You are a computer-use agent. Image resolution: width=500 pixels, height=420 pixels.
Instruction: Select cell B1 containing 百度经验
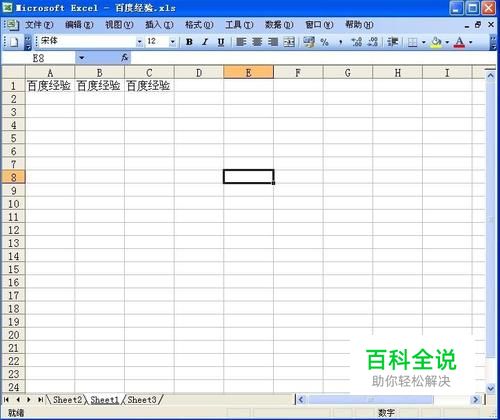[x=100, y=86]
